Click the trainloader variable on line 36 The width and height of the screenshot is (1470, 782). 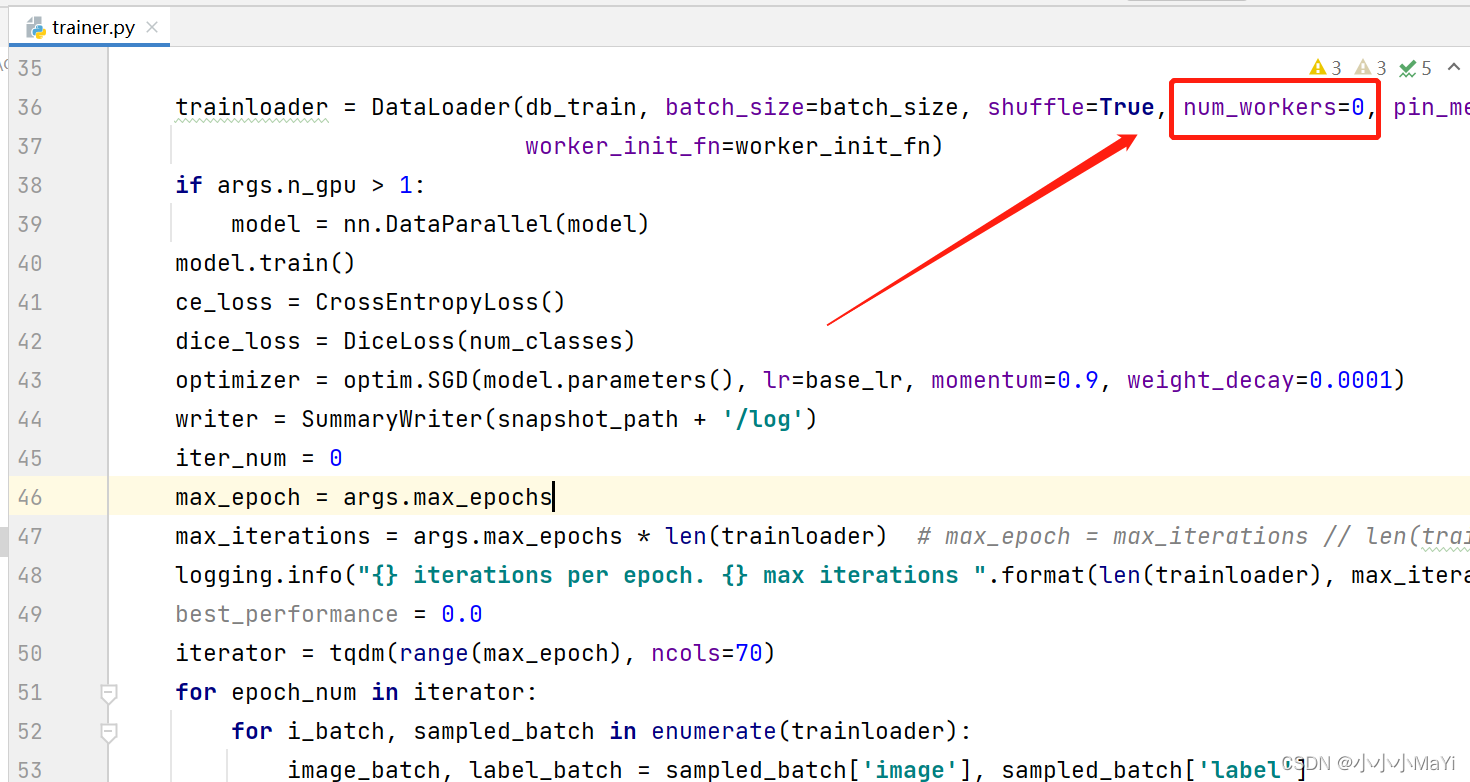(x=252, y=107)
